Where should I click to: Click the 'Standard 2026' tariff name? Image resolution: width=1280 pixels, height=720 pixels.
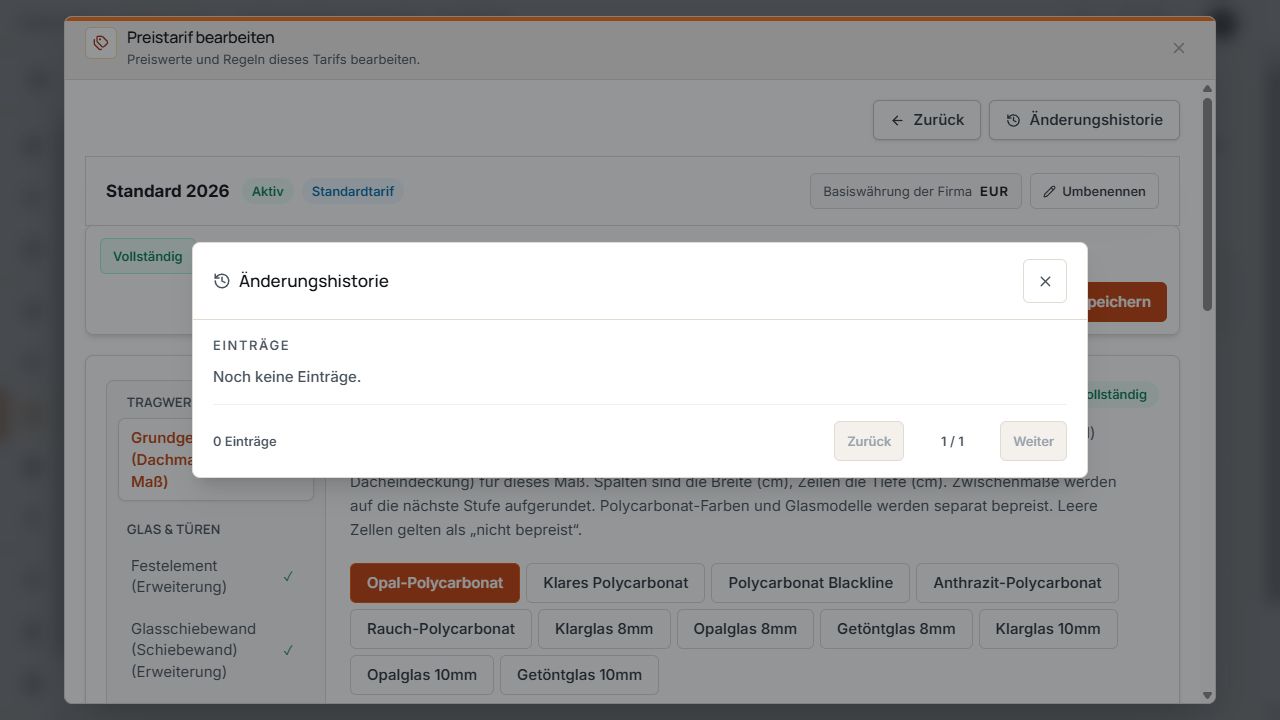point(168,191)
